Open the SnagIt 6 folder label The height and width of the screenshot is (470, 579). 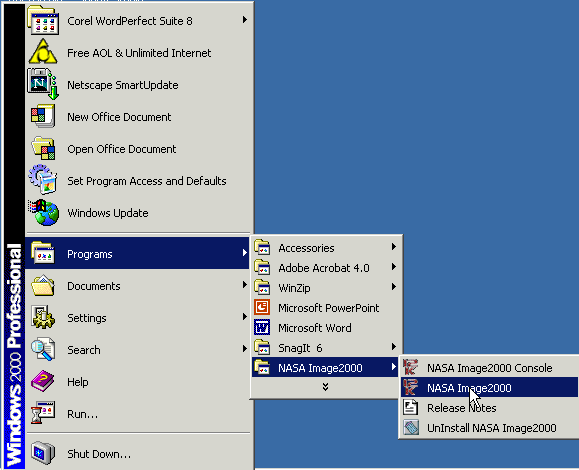[300, 348]
